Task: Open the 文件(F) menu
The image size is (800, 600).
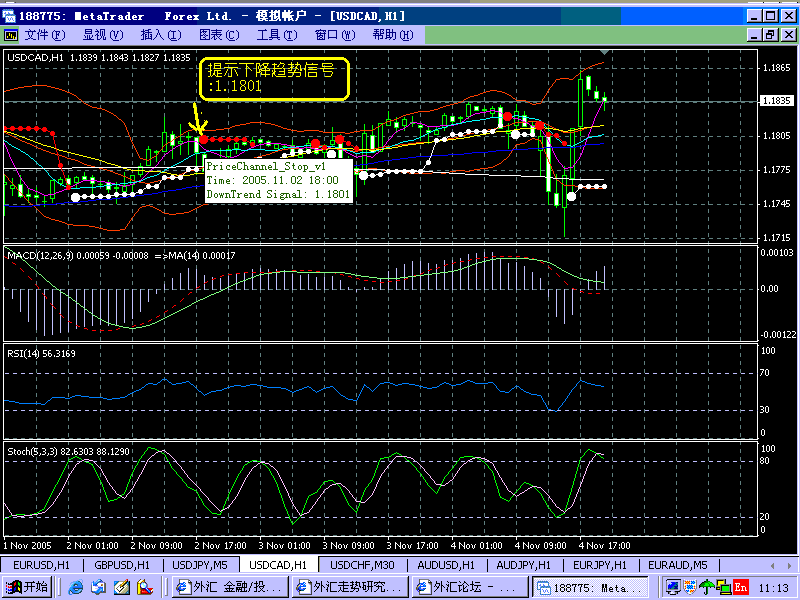Action: click(x=45, y=35)
